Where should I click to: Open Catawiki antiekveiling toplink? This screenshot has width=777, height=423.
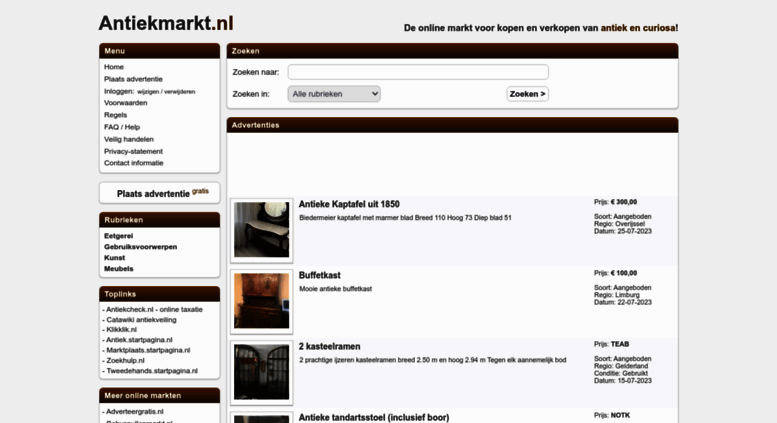click(141, 320)
